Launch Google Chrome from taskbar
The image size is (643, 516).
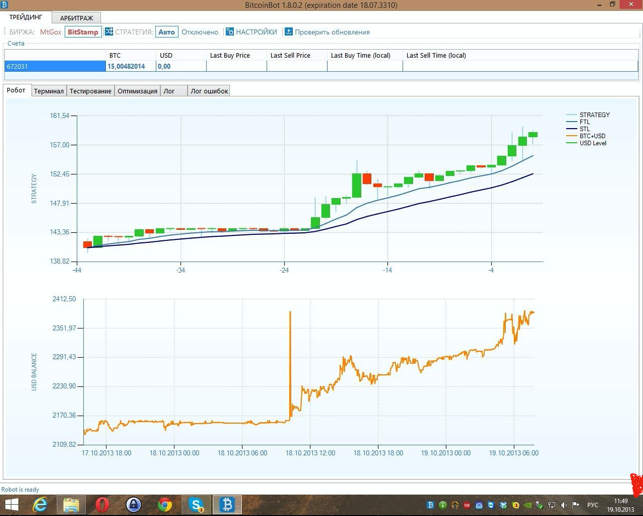click(165, 505)
